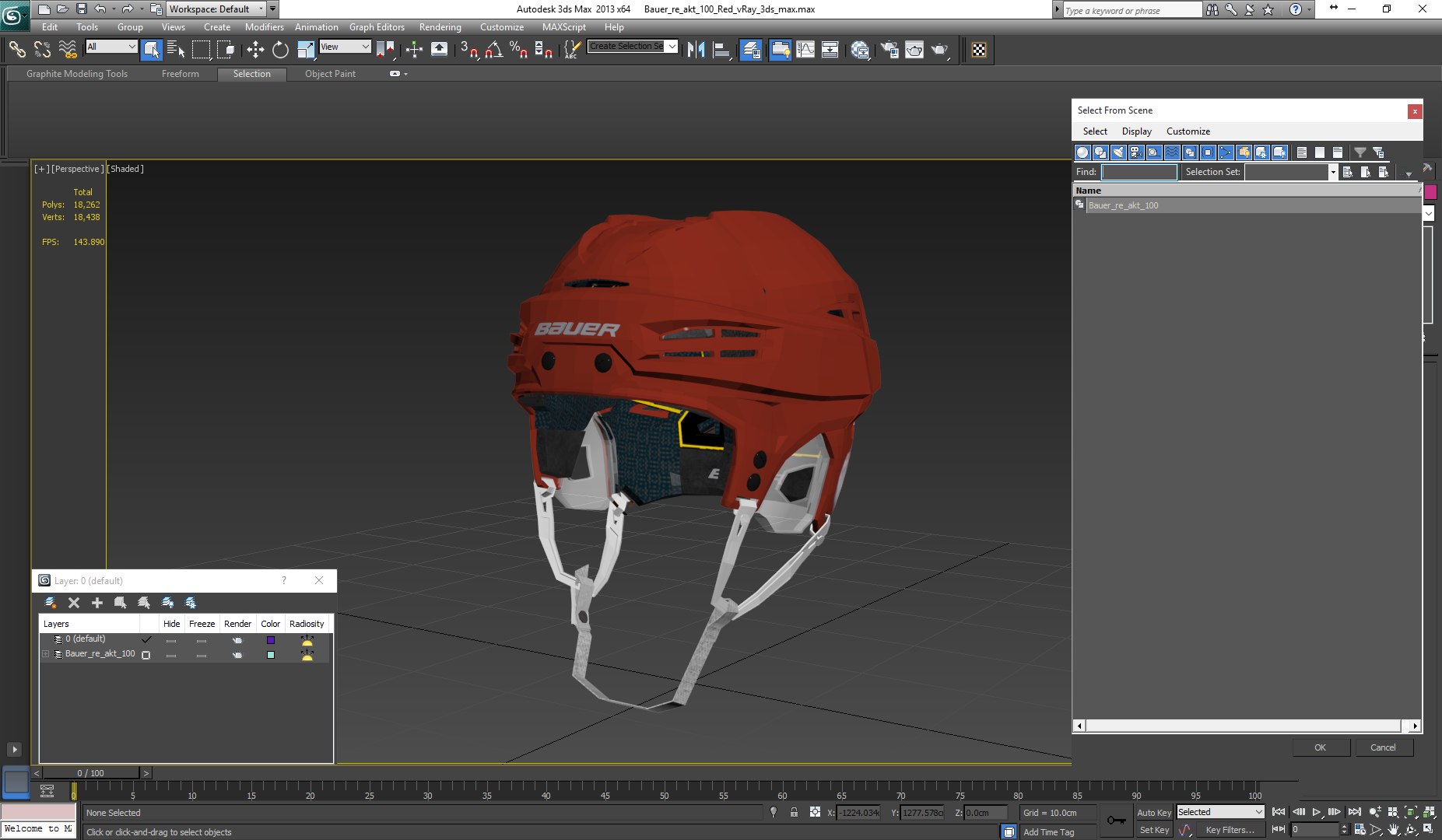Viewport: 1442px width, 840px height.
Task: Toggle Auto Key mode
Action: point(1153,813)
